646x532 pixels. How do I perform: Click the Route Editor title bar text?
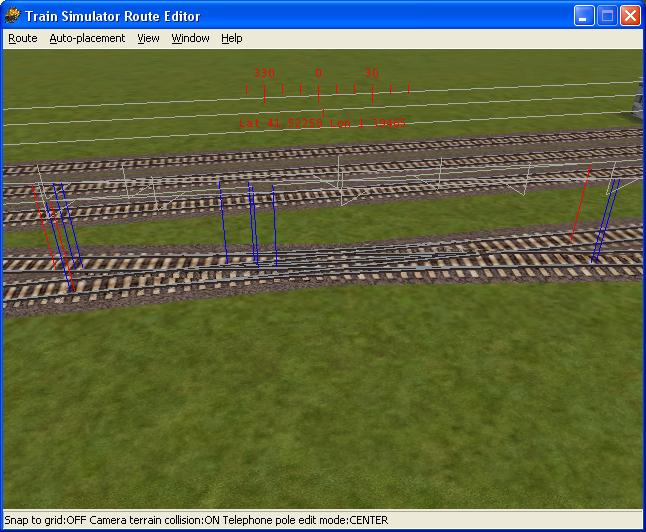pos(113,16)
